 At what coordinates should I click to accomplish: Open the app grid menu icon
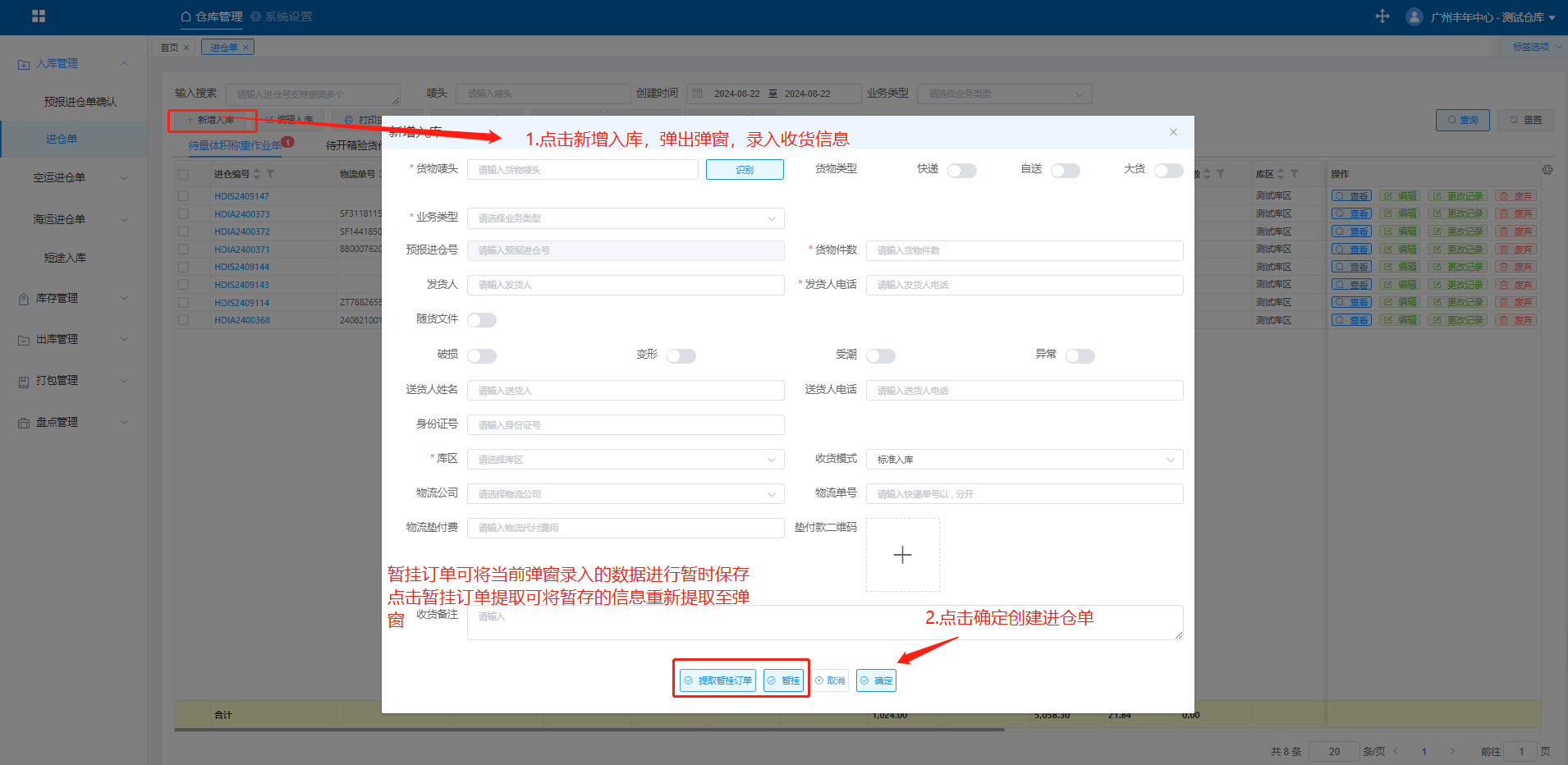point(39,16)
